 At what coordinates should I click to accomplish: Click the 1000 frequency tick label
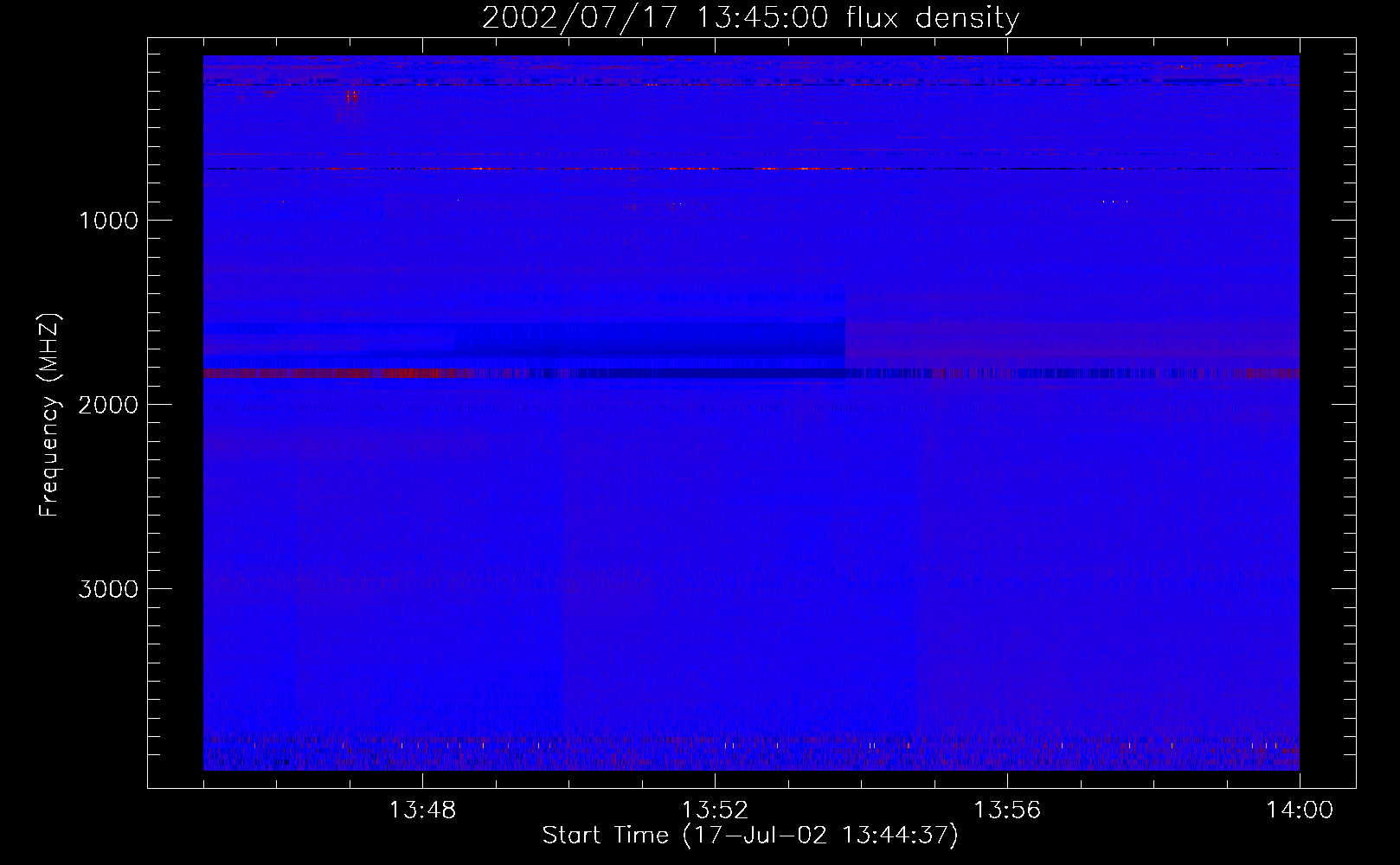[x=108, y=221]
